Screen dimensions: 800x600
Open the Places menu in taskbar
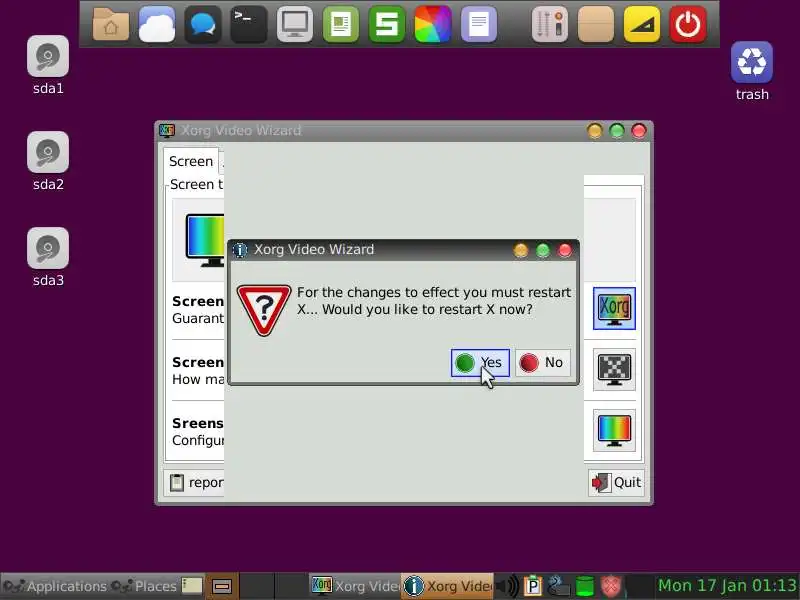click(144, 586)
